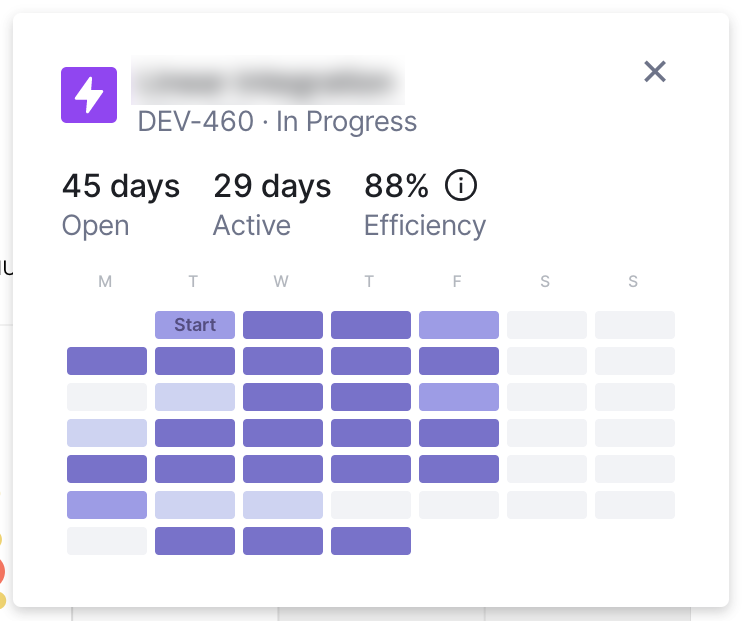The height and width of the screenshot is (621, 742).
Task: Select first-row Sunday empty cell
Action: 635,325
